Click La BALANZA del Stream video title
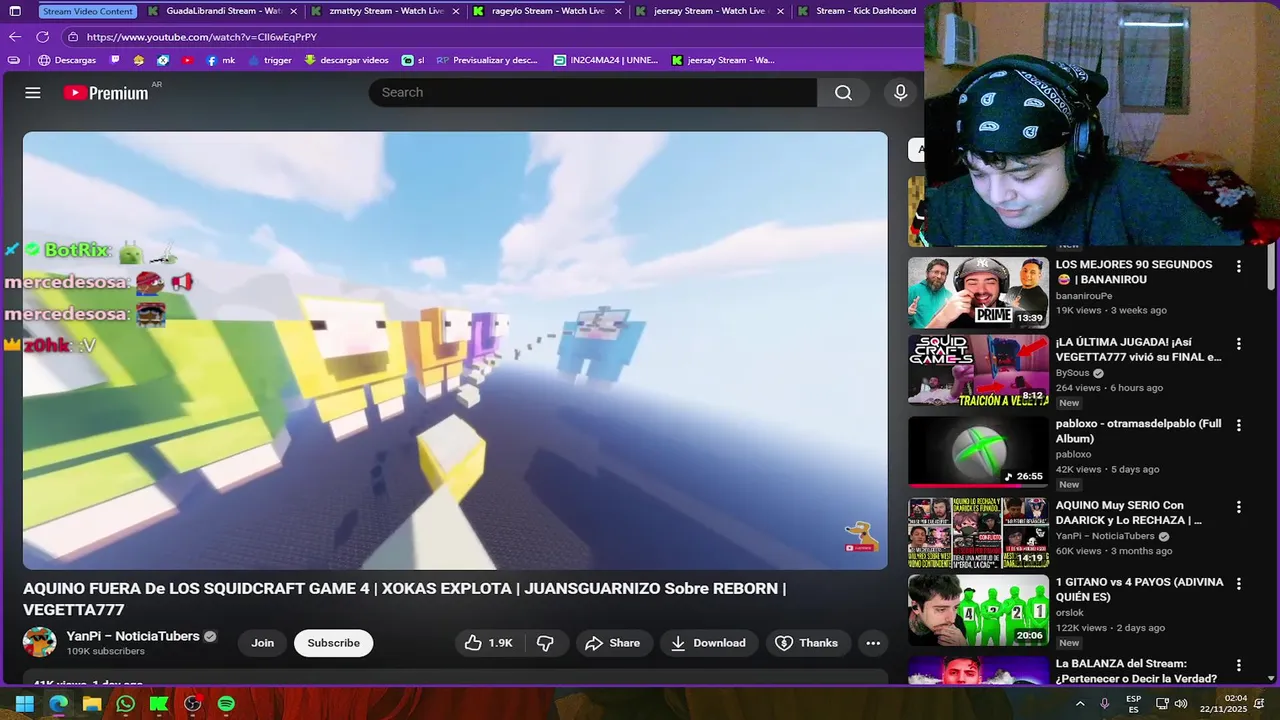 [x=1135, y=672]
